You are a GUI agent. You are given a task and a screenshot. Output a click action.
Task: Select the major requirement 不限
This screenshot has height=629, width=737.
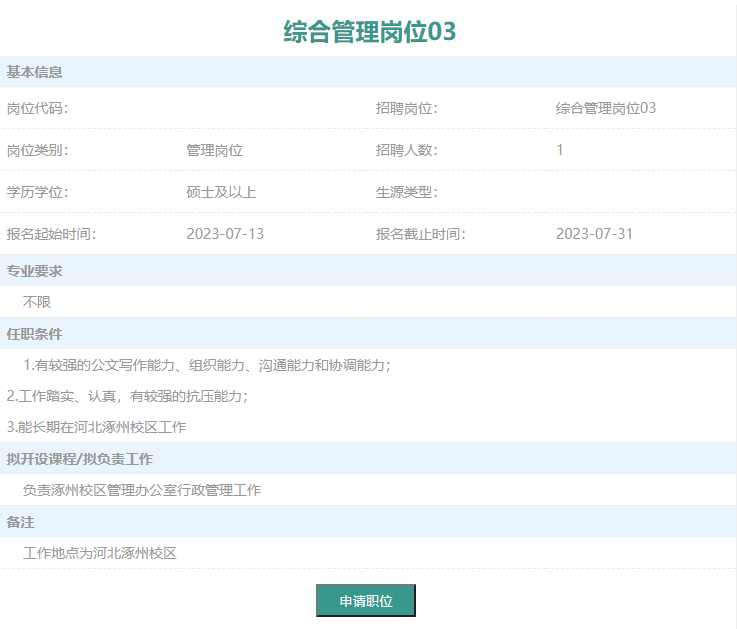click(x=37, y=302)
